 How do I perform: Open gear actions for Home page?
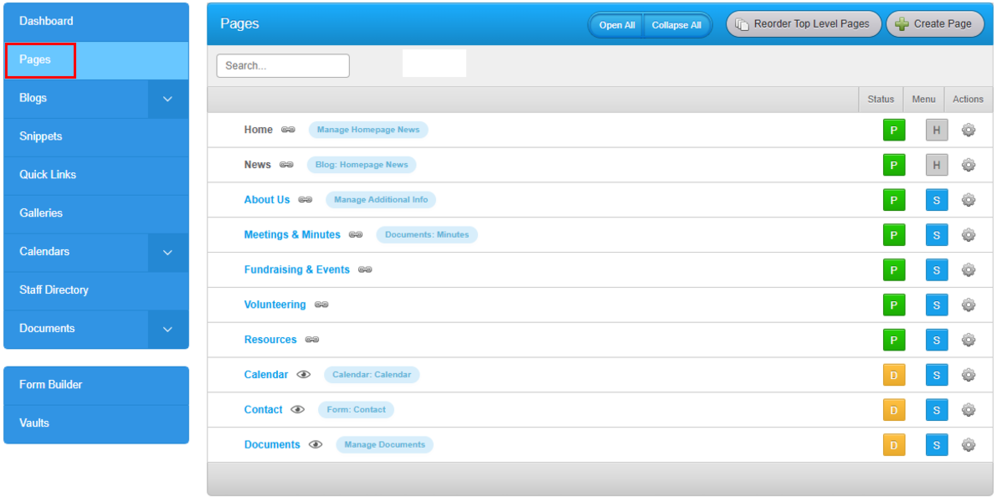click(968, 130)
